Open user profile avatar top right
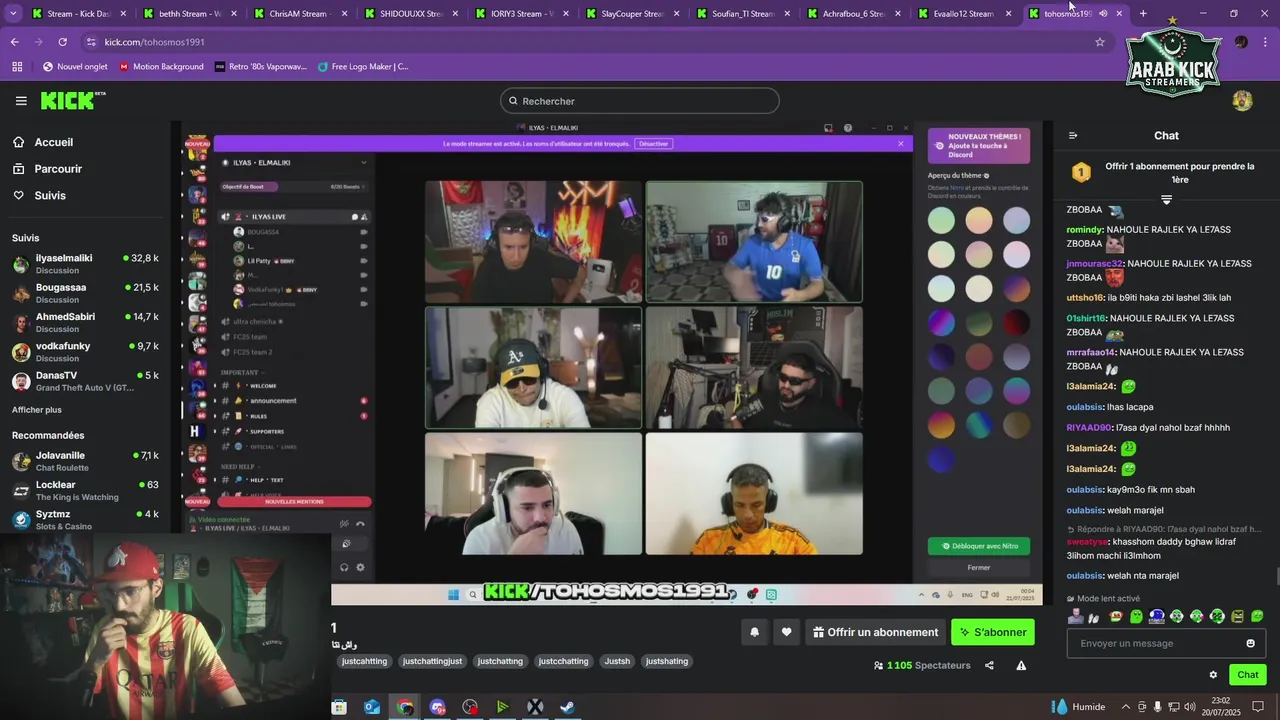The image size is (1280, 720). [1242, 101]
